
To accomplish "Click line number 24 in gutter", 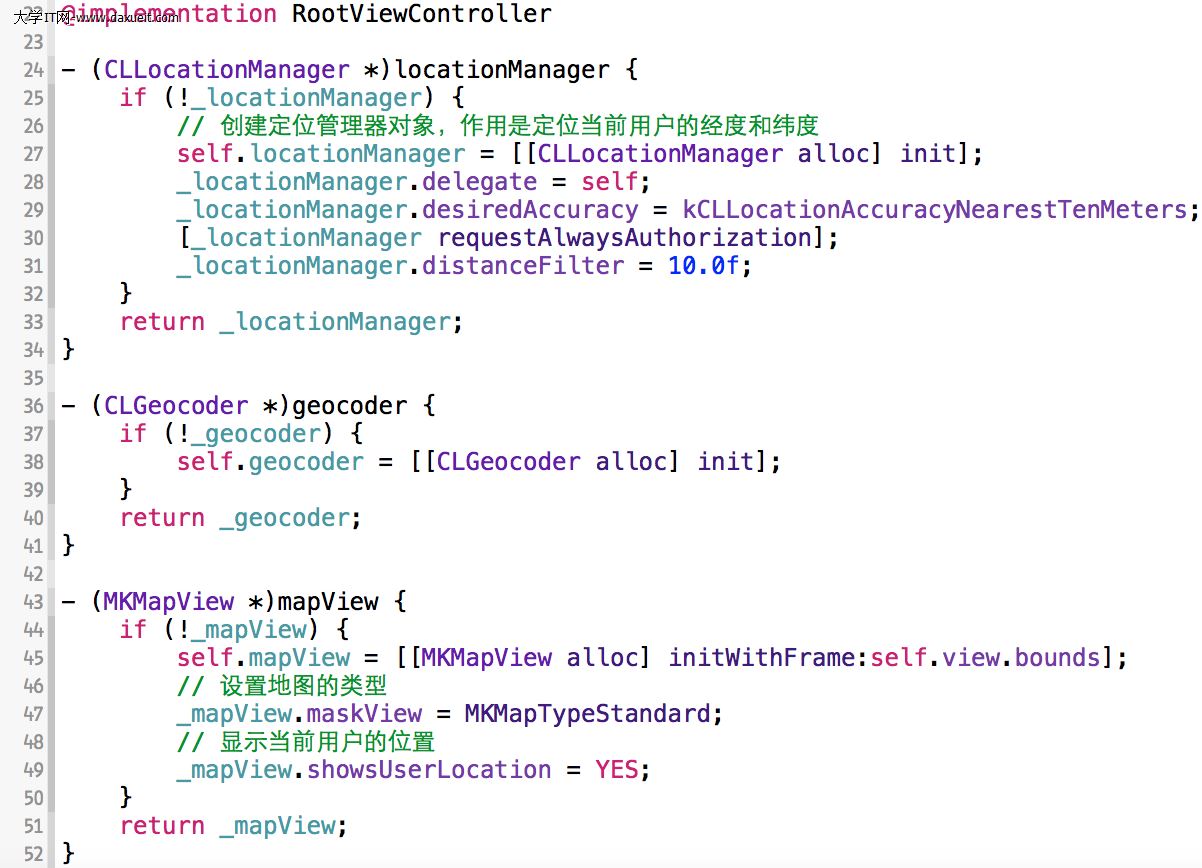I will tap(32, 70).
